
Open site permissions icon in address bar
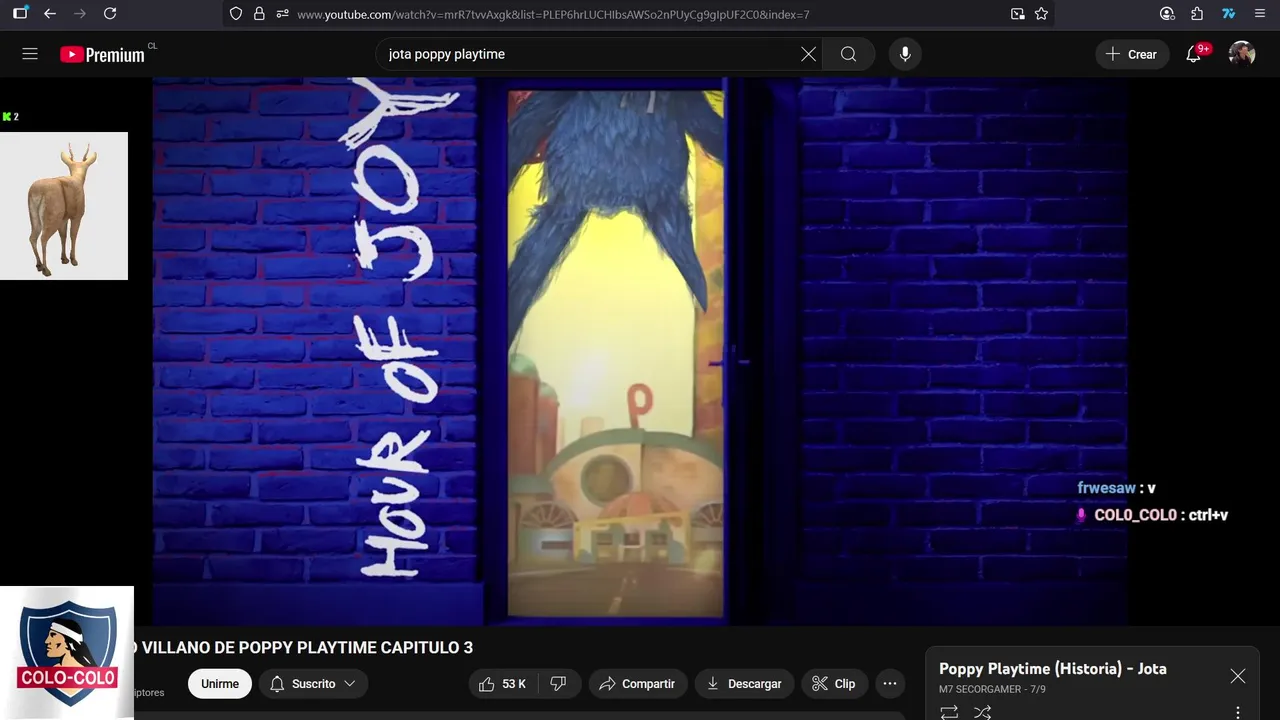pos(282,14)
